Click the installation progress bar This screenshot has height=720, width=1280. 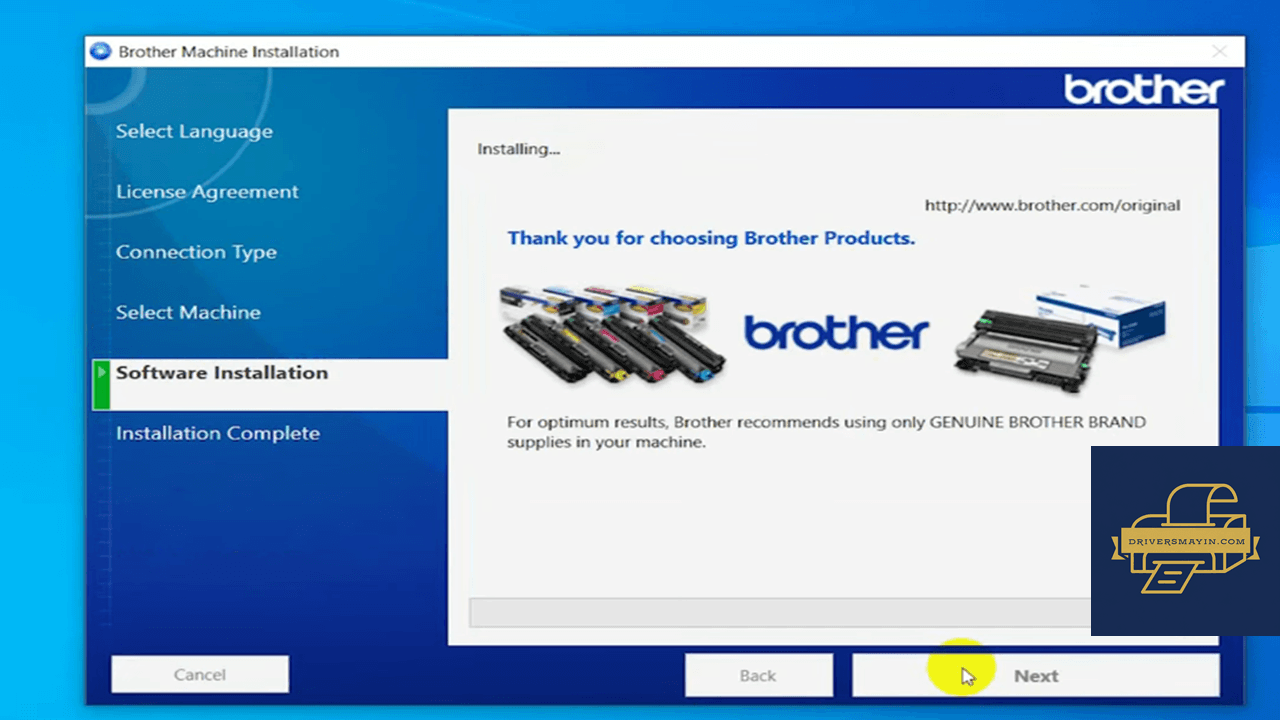point(781,612)
